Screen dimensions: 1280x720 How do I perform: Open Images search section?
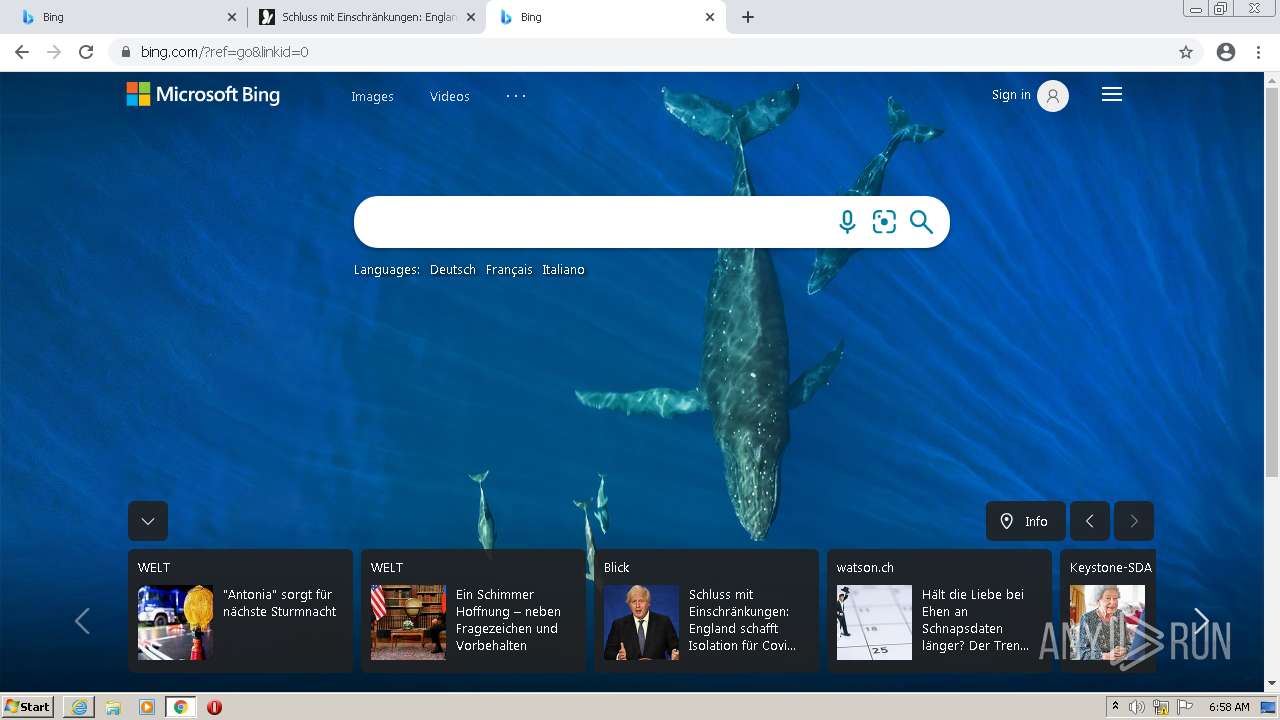372,97
